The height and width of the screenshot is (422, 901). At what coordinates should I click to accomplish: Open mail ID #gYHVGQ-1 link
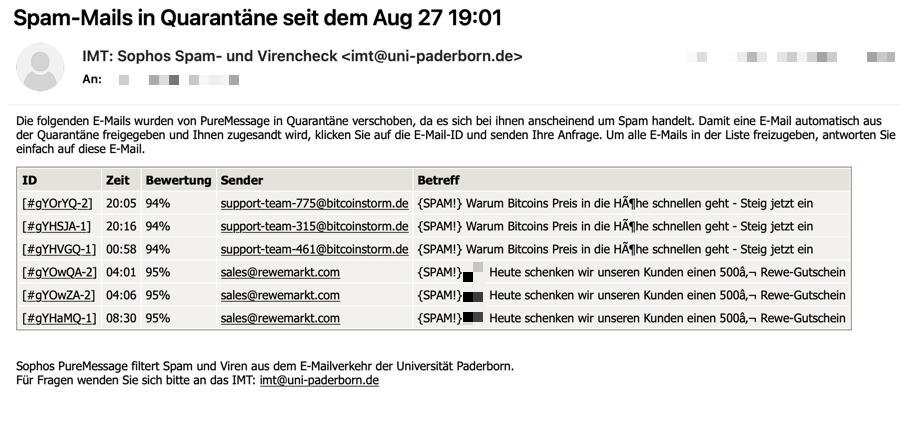pos(59,249)
